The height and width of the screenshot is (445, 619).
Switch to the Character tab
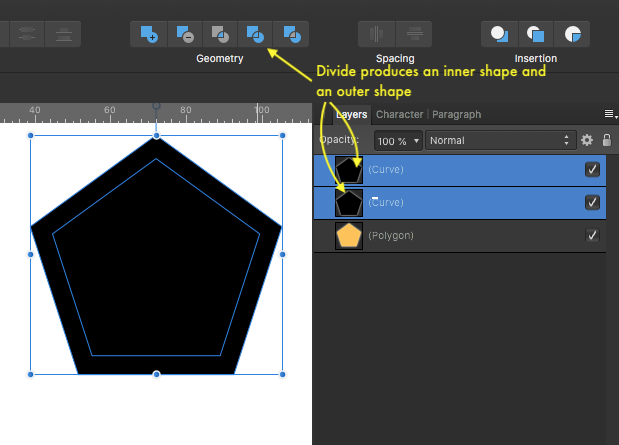pos(400,115)
